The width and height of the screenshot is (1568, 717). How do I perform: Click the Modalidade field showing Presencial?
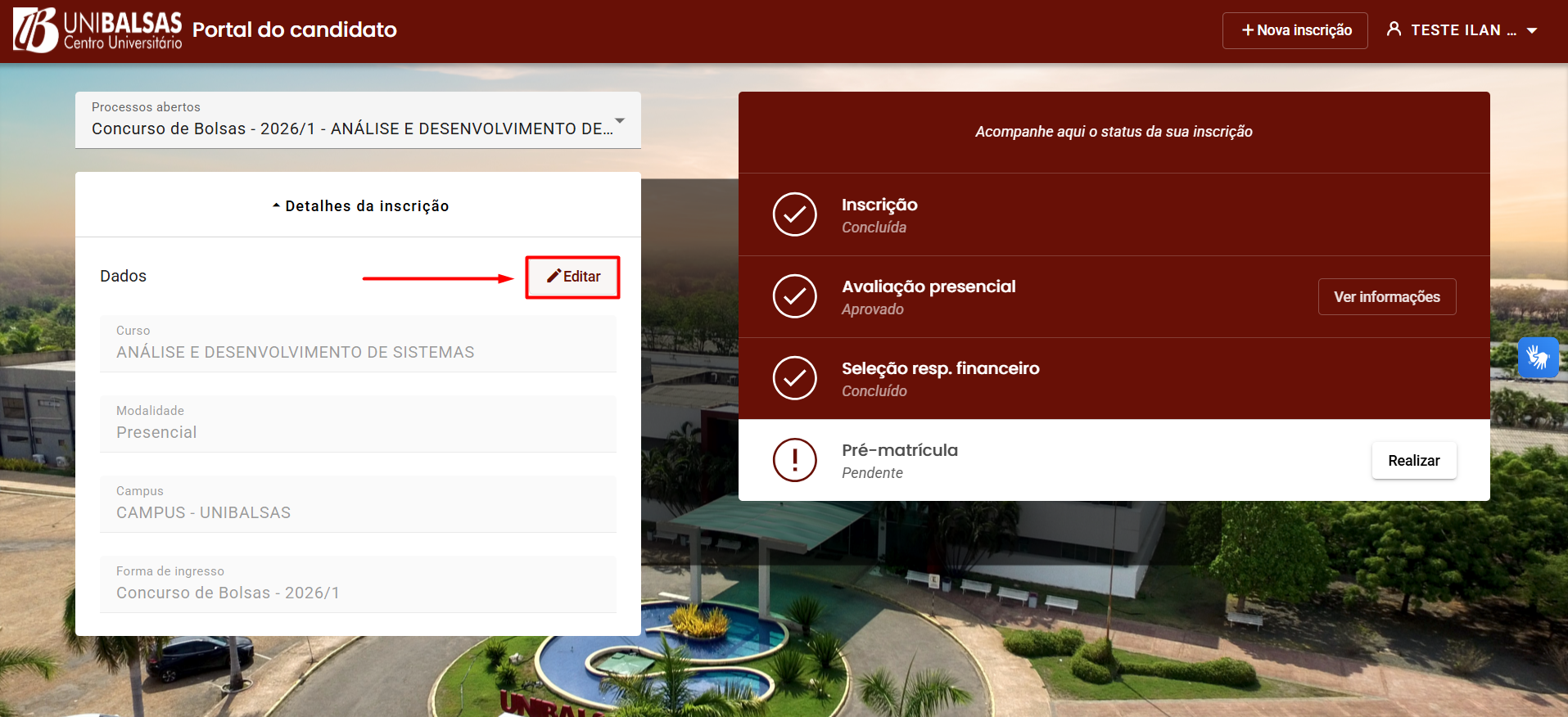point(358,424)
